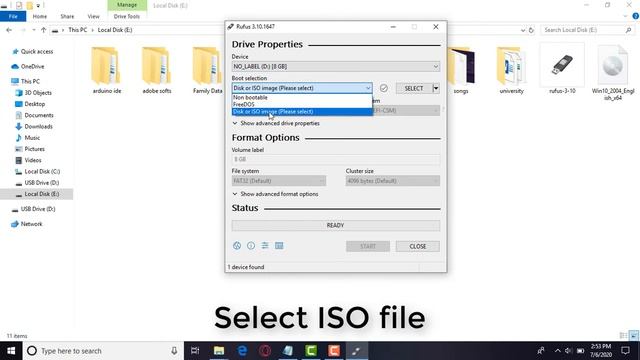Click the START button in Rufus
The width and height of the screenshot is (640, 360).
pos(368,246)
